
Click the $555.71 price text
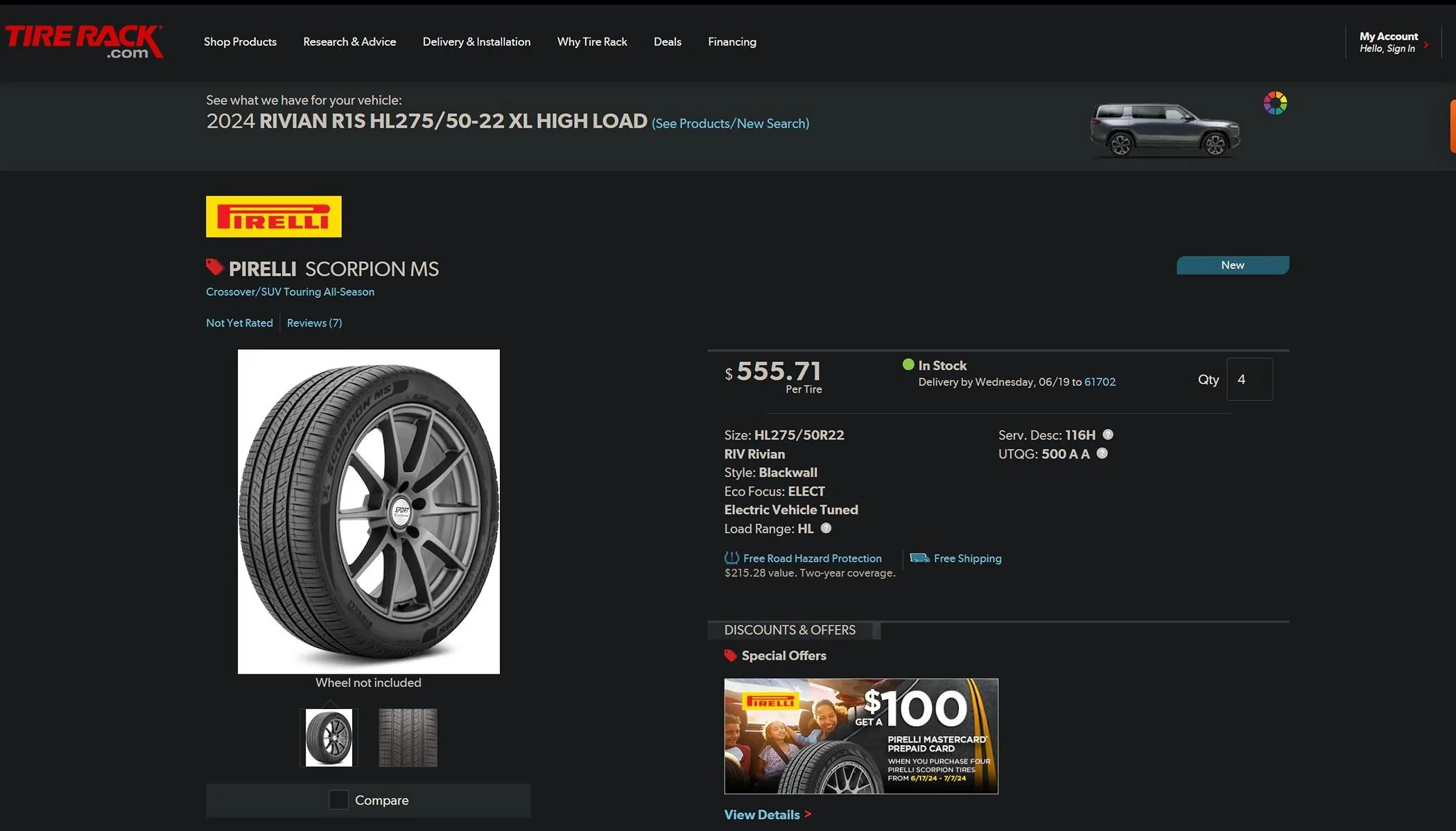[774, 371]
